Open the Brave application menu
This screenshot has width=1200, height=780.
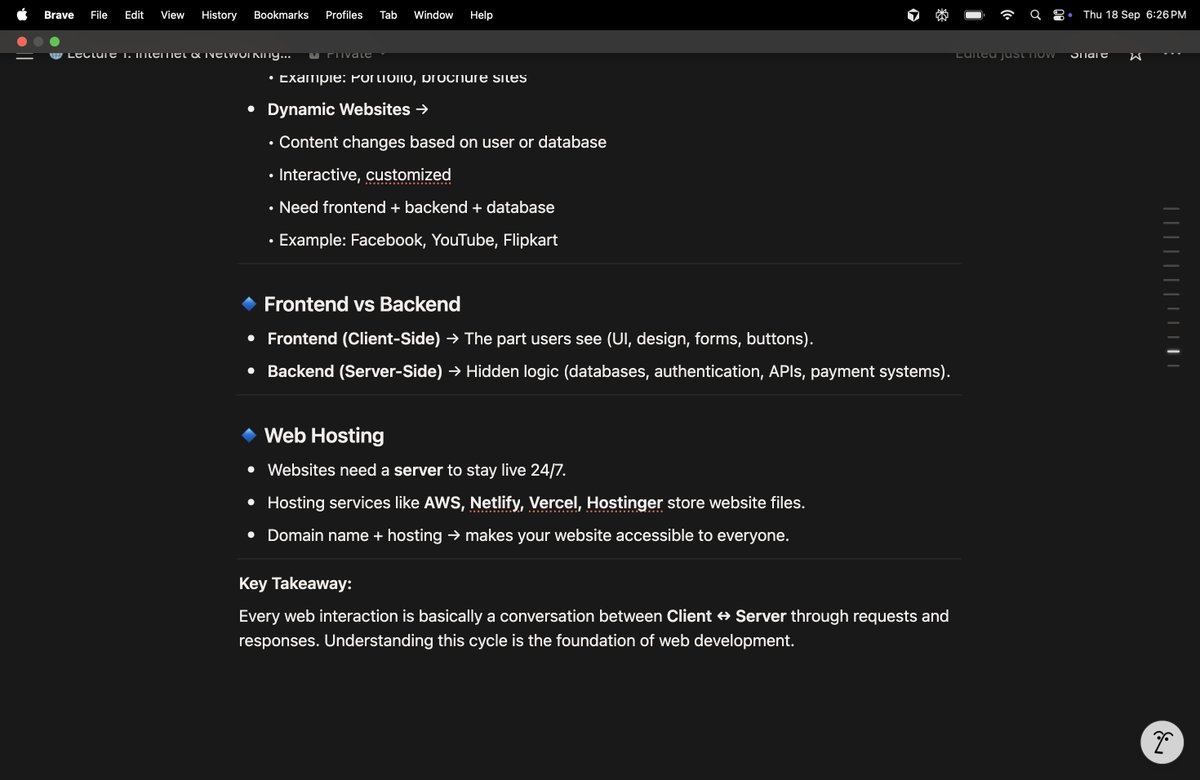[x=59, y=15]
